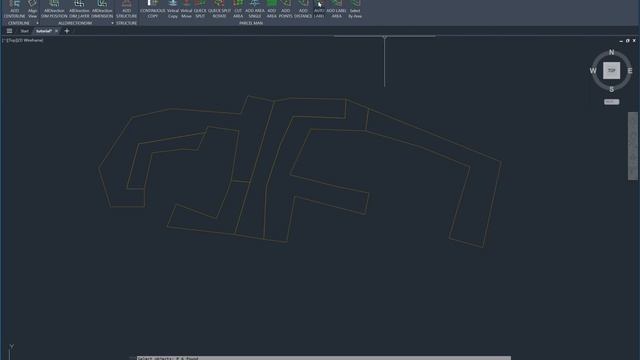Choose the Cut Area tool
The image size is (640, 360).
(238, 9)
